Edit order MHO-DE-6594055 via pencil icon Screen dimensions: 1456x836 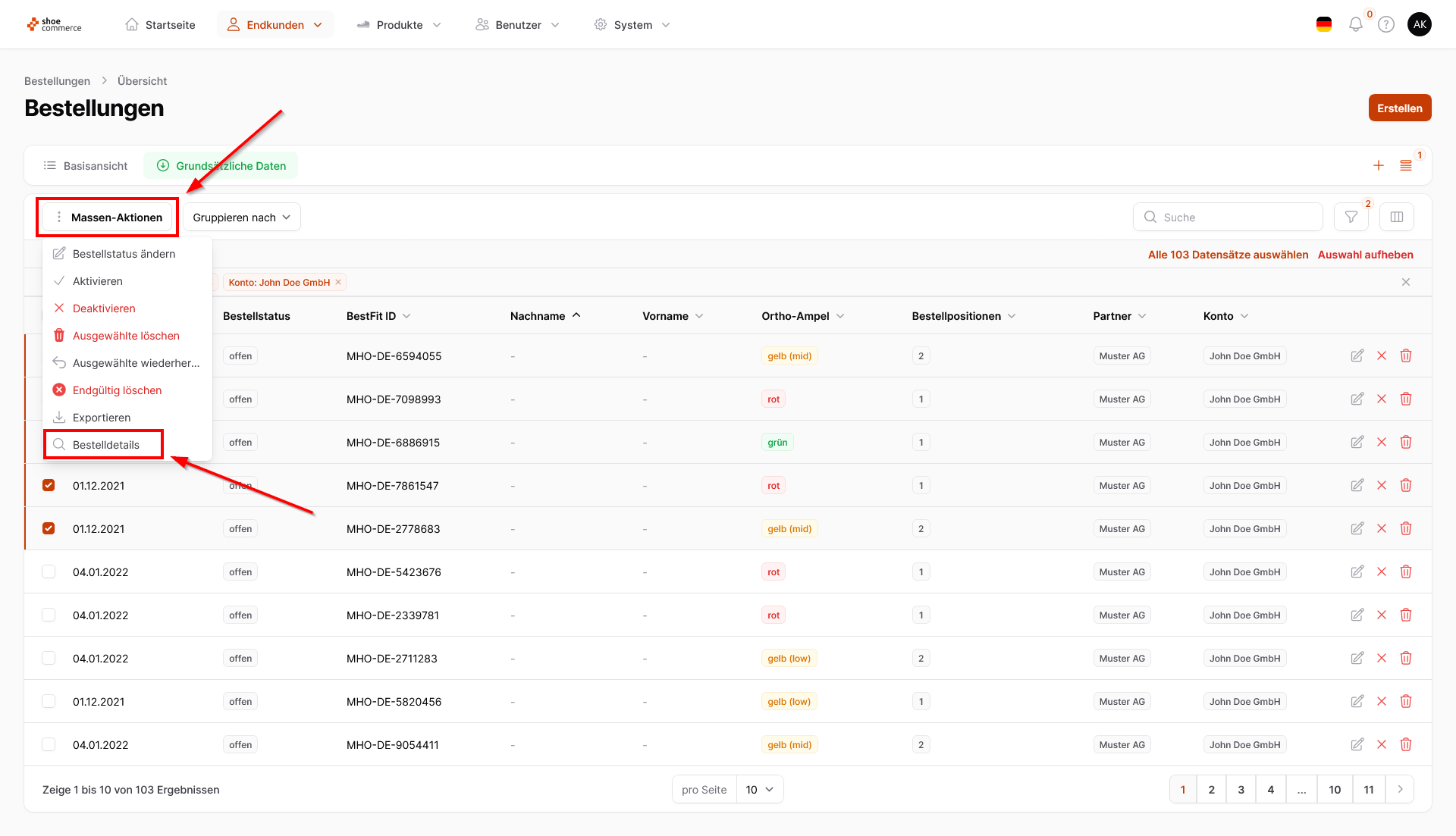[x=1357, y=356]
